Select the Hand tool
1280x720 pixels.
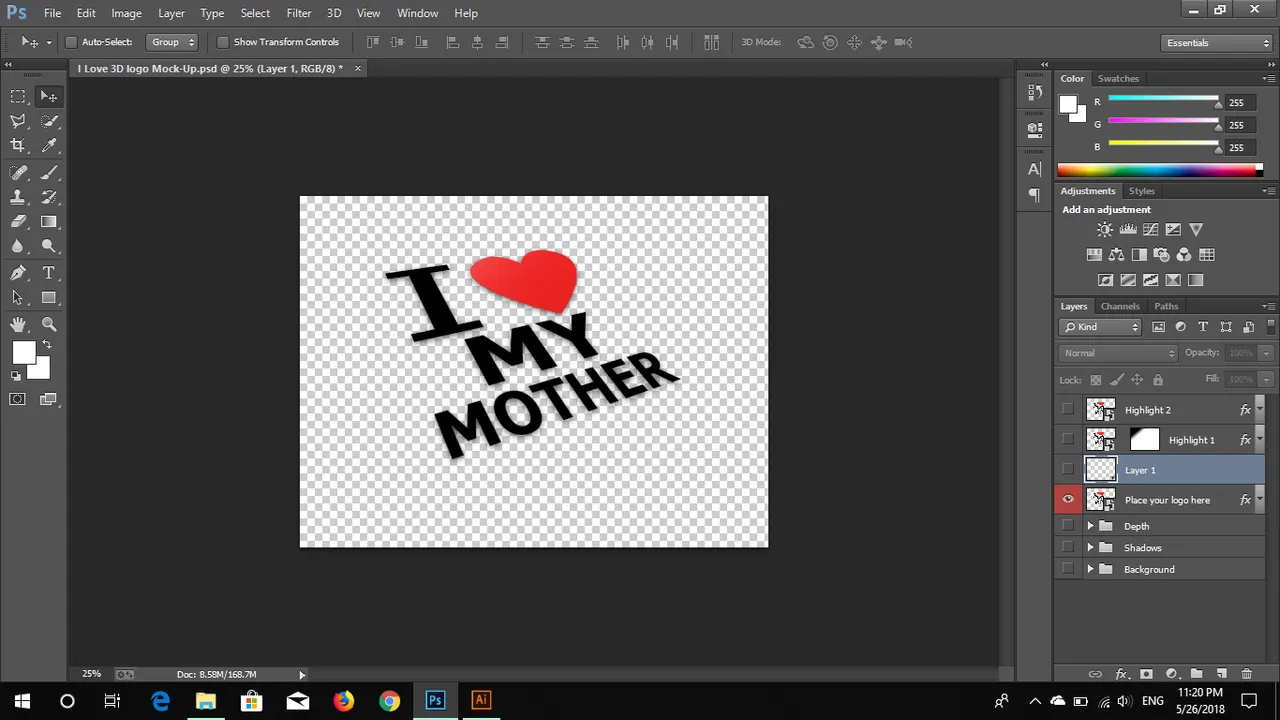18,324
